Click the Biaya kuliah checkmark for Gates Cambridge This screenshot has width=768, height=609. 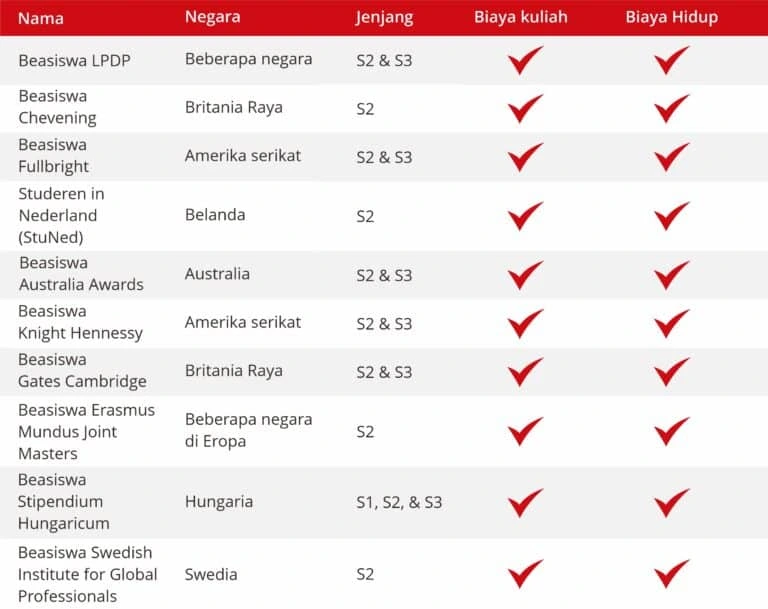525,371
